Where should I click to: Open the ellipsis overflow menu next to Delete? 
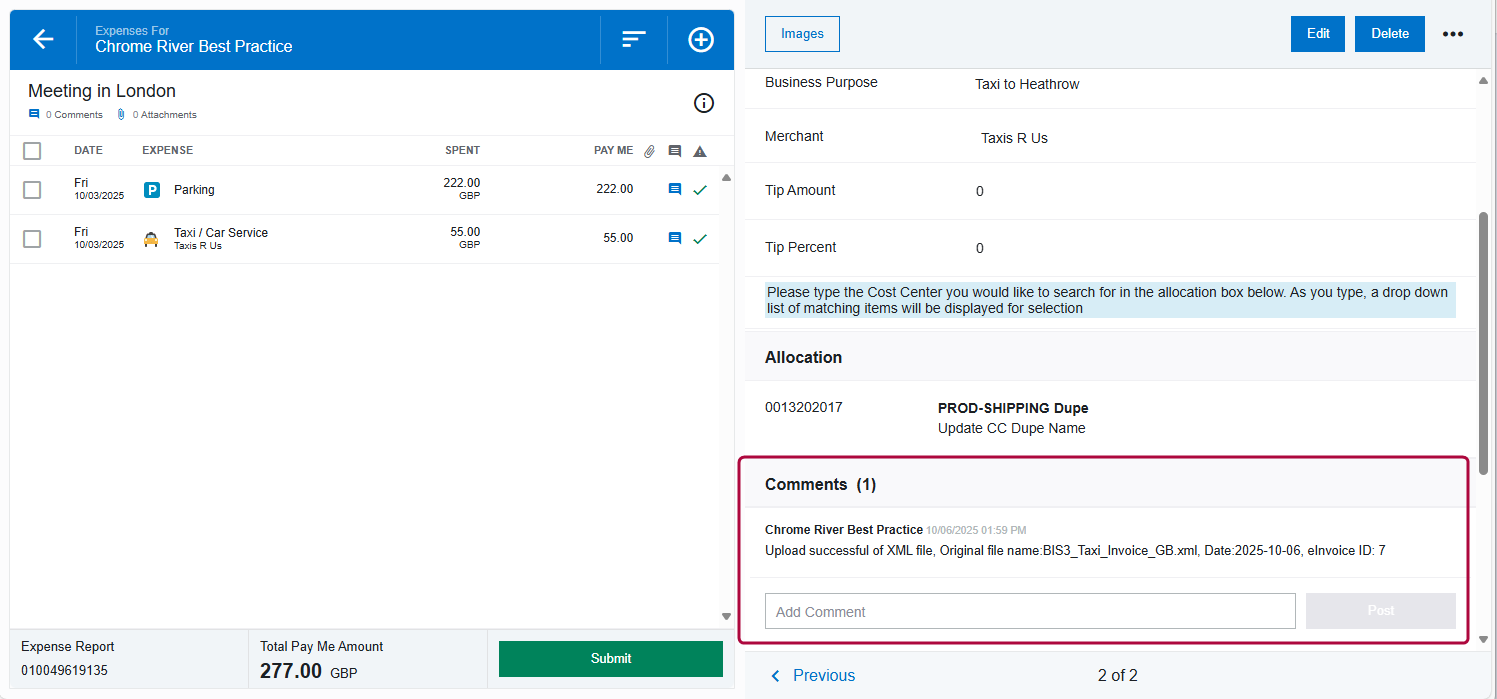[1453, 33]
